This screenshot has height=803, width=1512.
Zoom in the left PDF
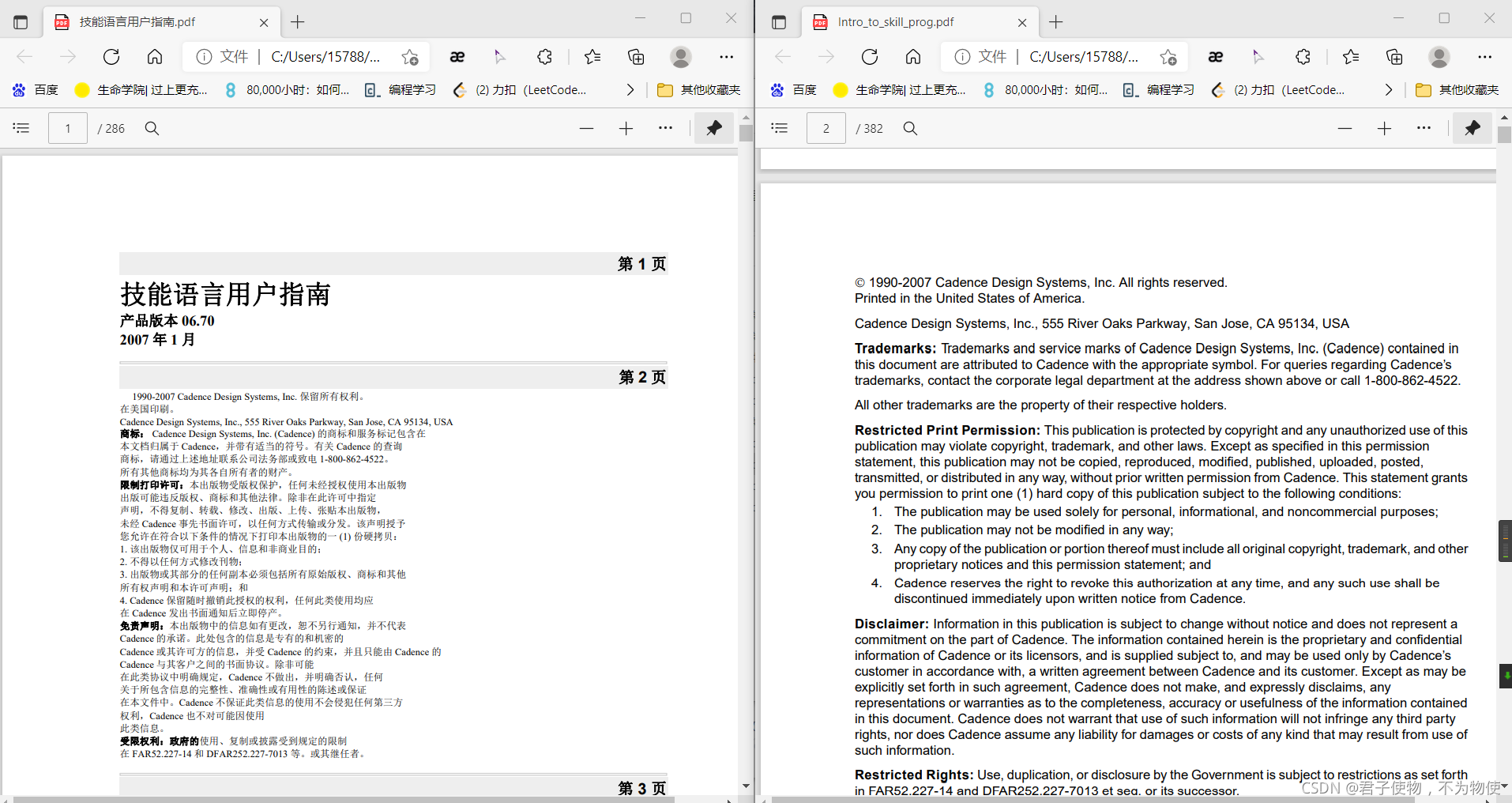tap(626, 128)
